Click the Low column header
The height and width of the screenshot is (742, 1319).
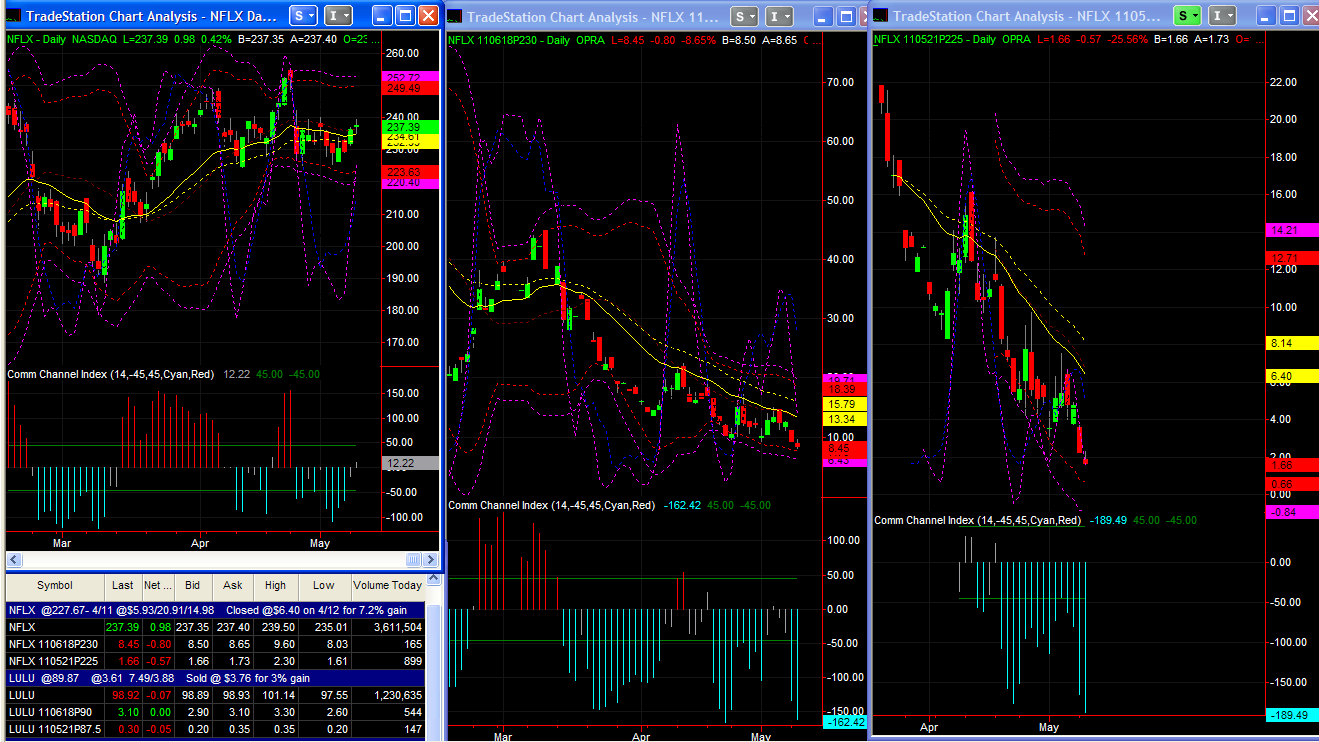[x=323, y=585]
